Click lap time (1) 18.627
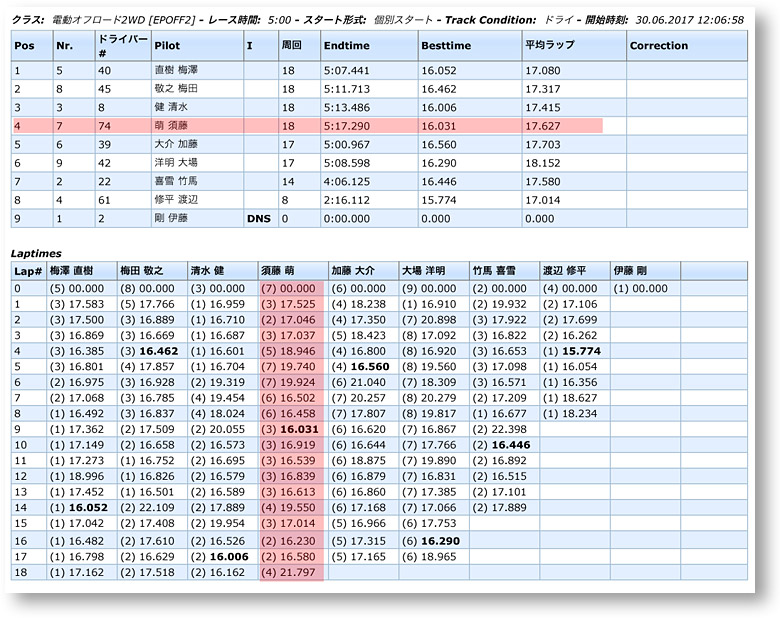Screen dimensions: 780x618 click(x=570, y=398)
